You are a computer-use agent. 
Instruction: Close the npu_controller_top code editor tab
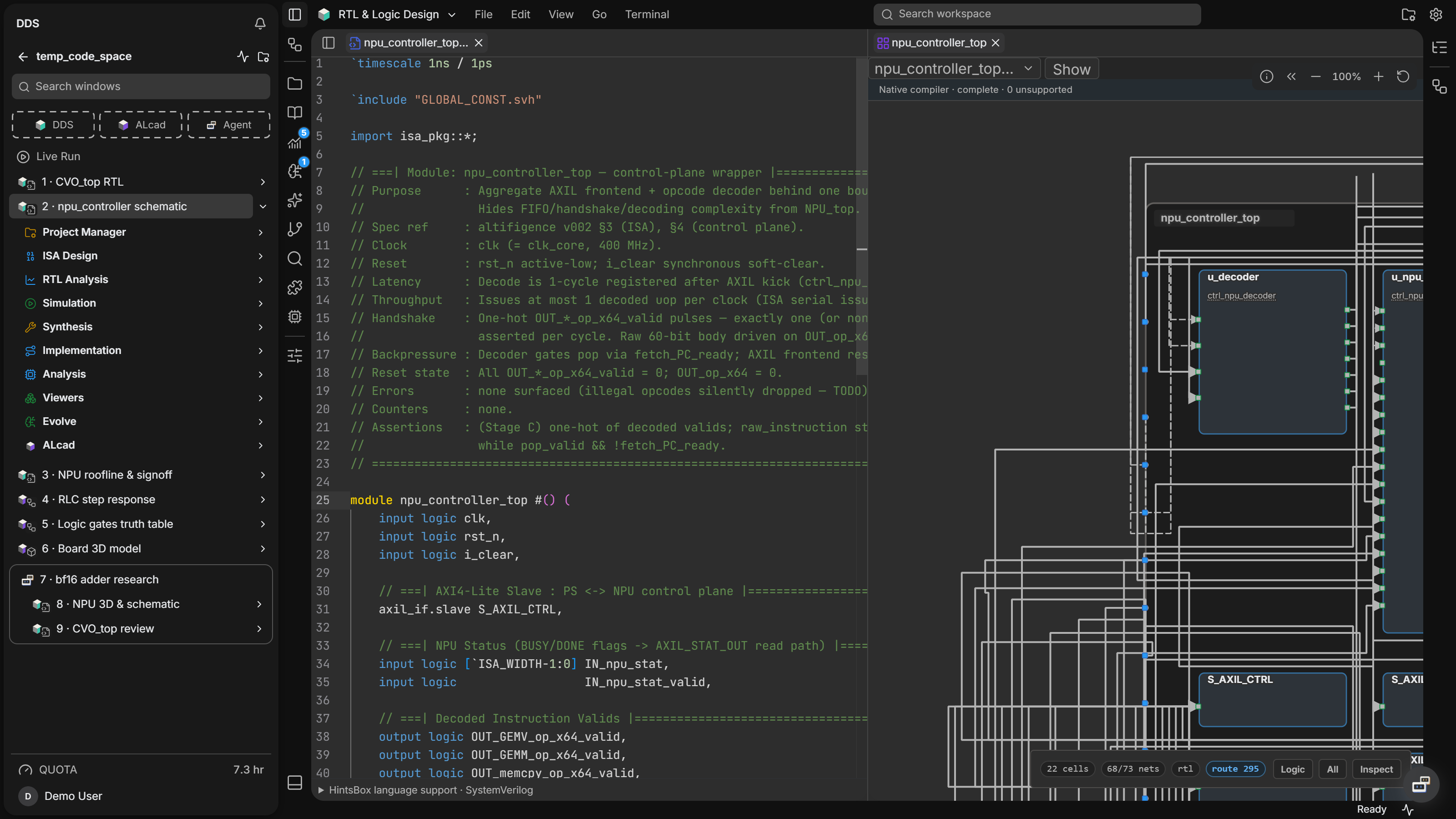[479, 42]
